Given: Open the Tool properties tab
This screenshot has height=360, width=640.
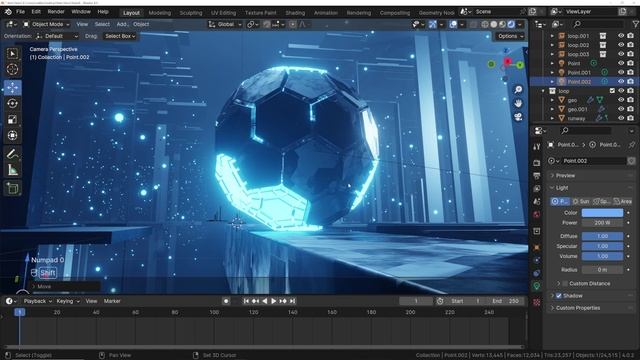Looking at the screenshot, I should [x=537, y=147].
